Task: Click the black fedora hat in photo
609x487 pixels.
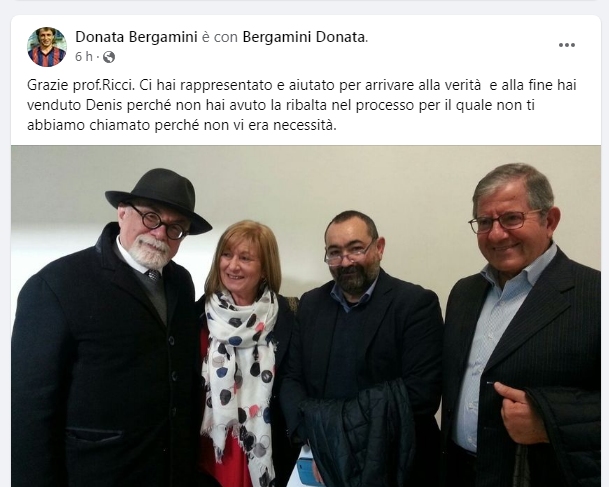Action: click(x=159, y=198)
